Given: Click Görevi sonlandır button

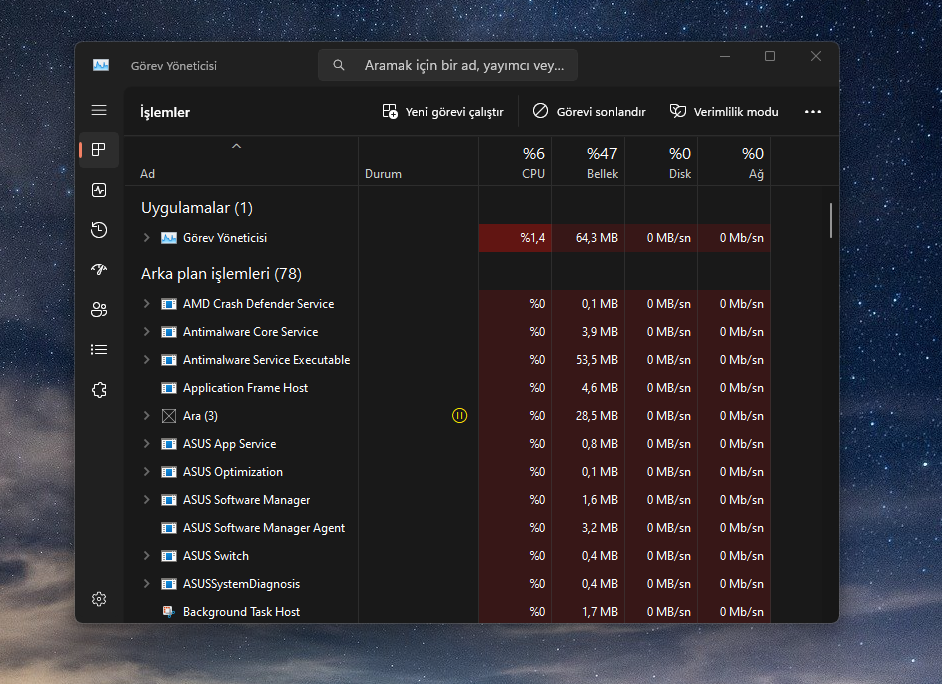Looking at the screenshot, I should [589, 112].
